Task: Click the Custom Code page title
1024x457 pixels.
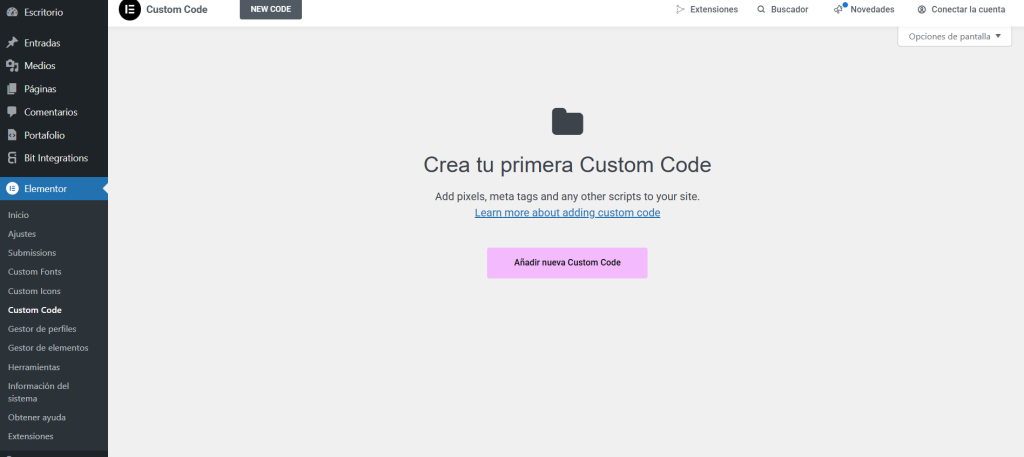Action: tap(176, 10)
